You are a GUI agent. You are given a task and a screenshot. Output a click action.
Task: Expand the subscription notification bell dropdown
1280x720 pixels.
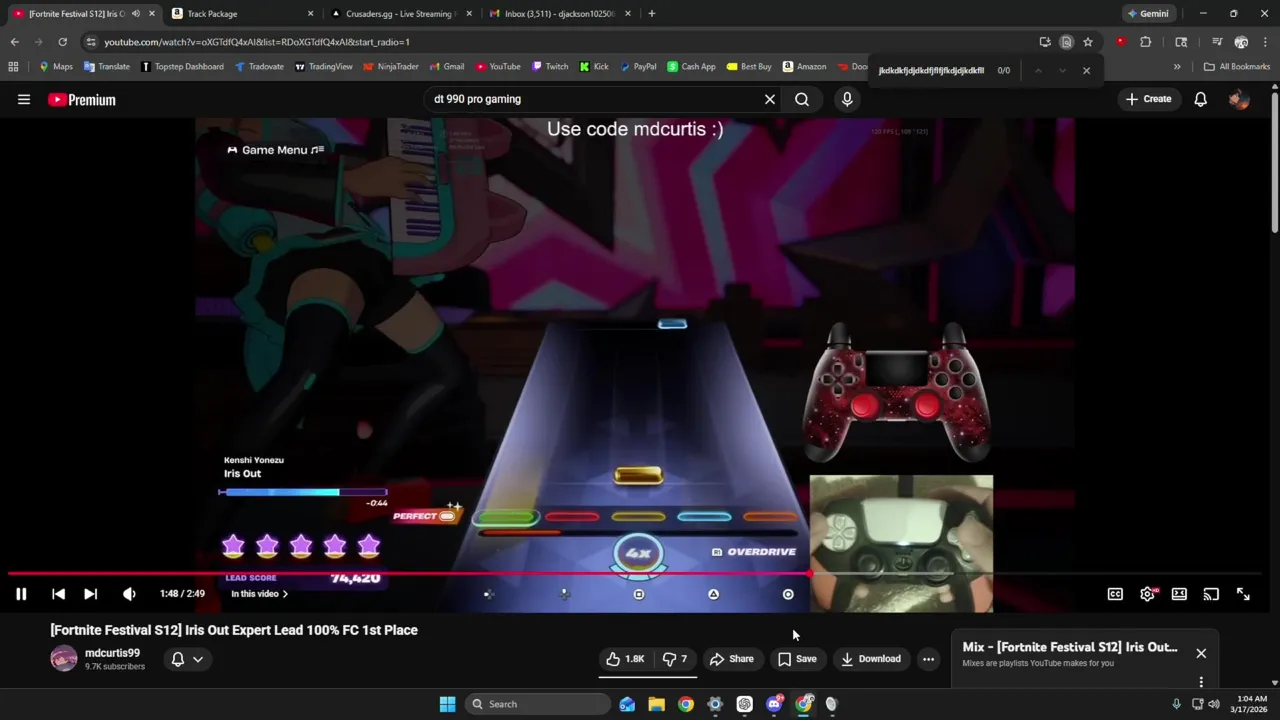click(187, 659)
